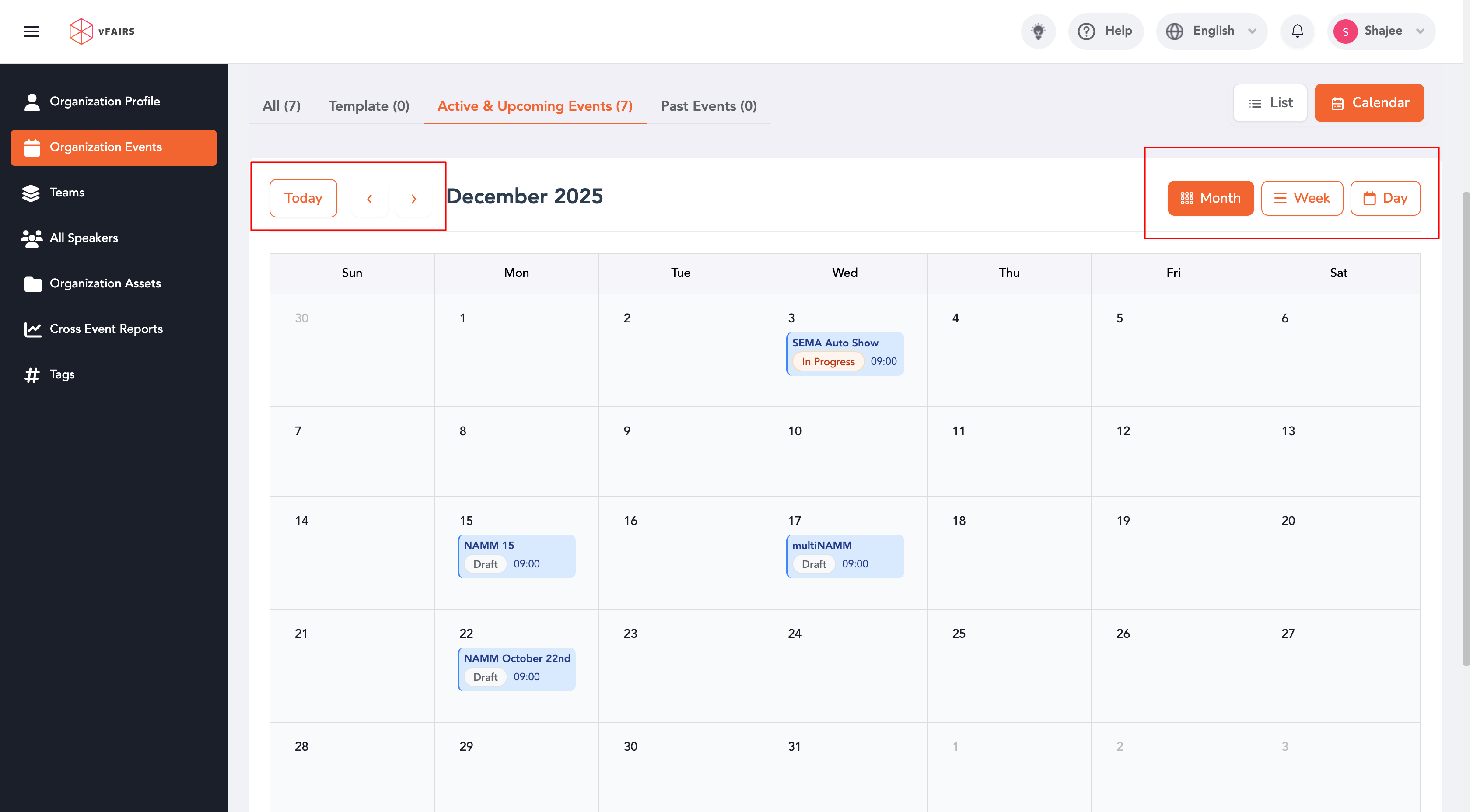Image resolution: width=1470 pixels, height=812 pixels.
Task: Select the Past Events (0) tab
Action: pyautogui.click(x=708, y=106)
